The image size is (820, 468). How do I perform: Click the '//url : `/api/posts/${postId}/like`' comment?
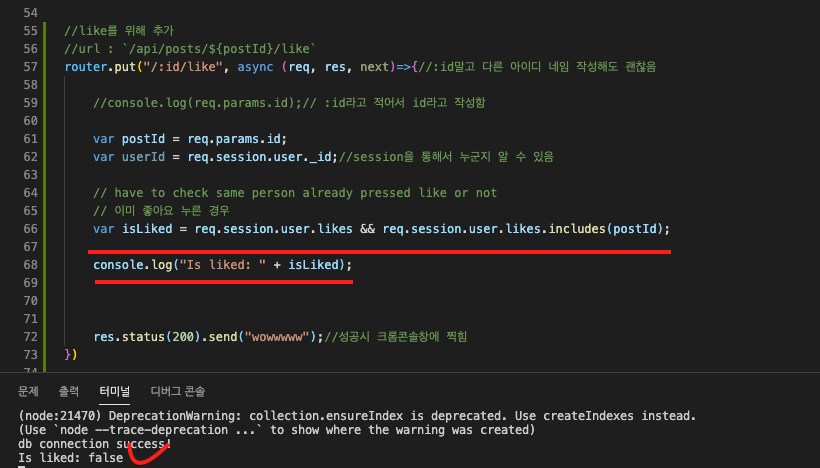190,49
